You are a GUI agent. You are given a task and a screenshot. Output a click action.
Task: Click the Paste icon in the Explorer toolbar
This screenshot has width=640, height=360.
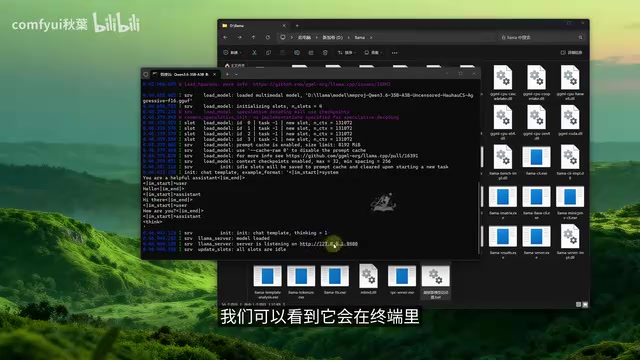click(x=282, y=53)
